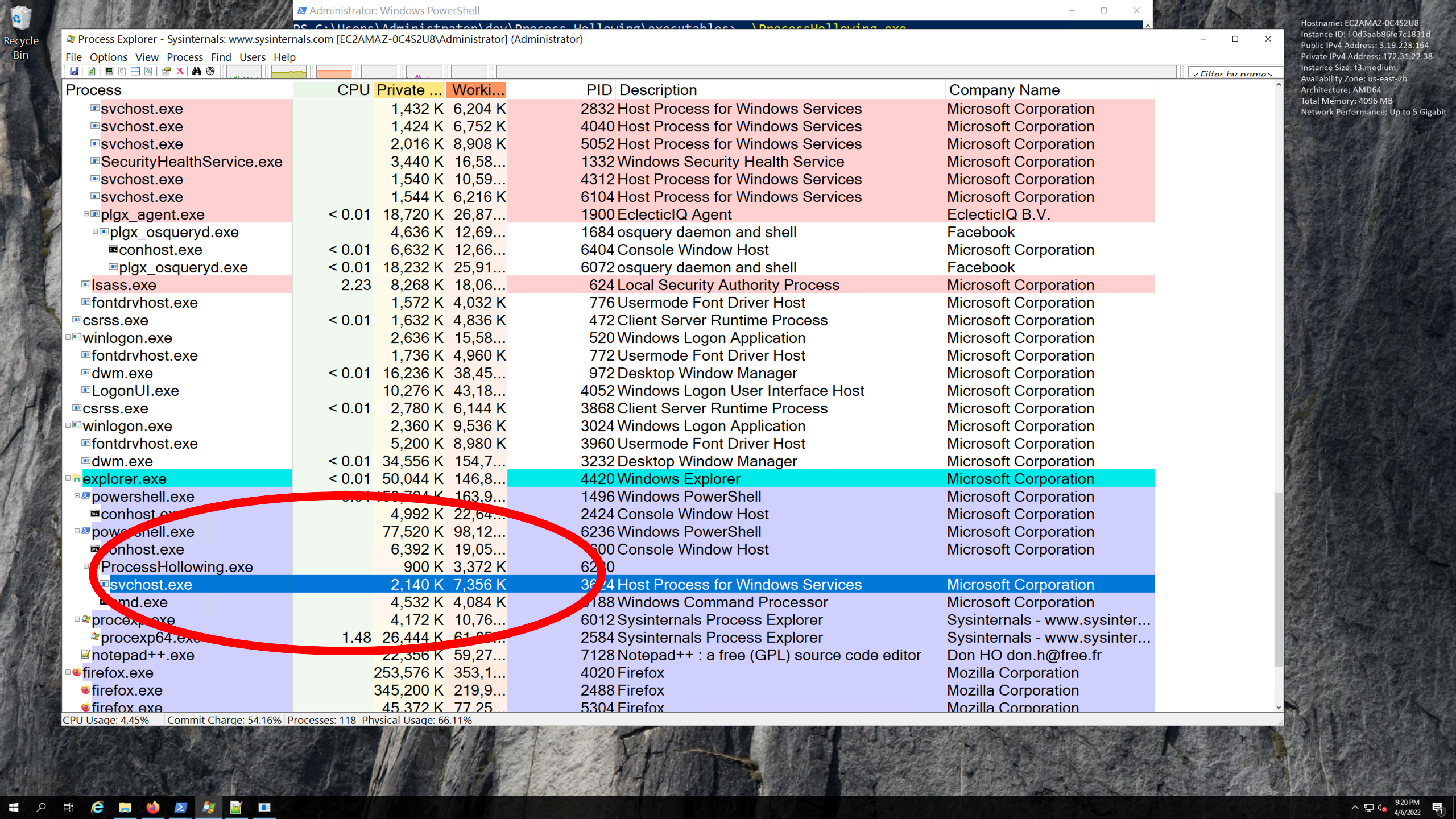The image size is (1456, 819).
Task: Open taskbar Search magnifier
Action: coord(41,807)
